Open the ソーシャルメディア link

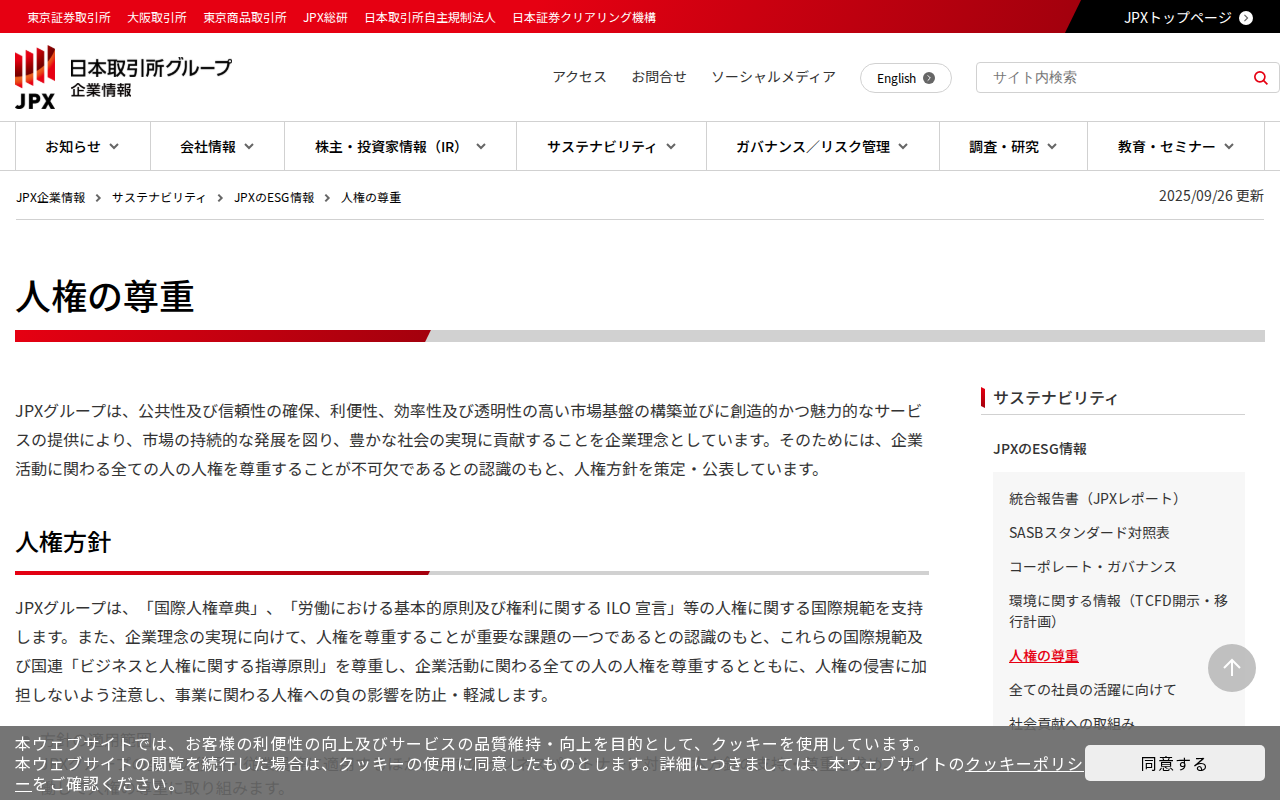[x=773, y=77]
